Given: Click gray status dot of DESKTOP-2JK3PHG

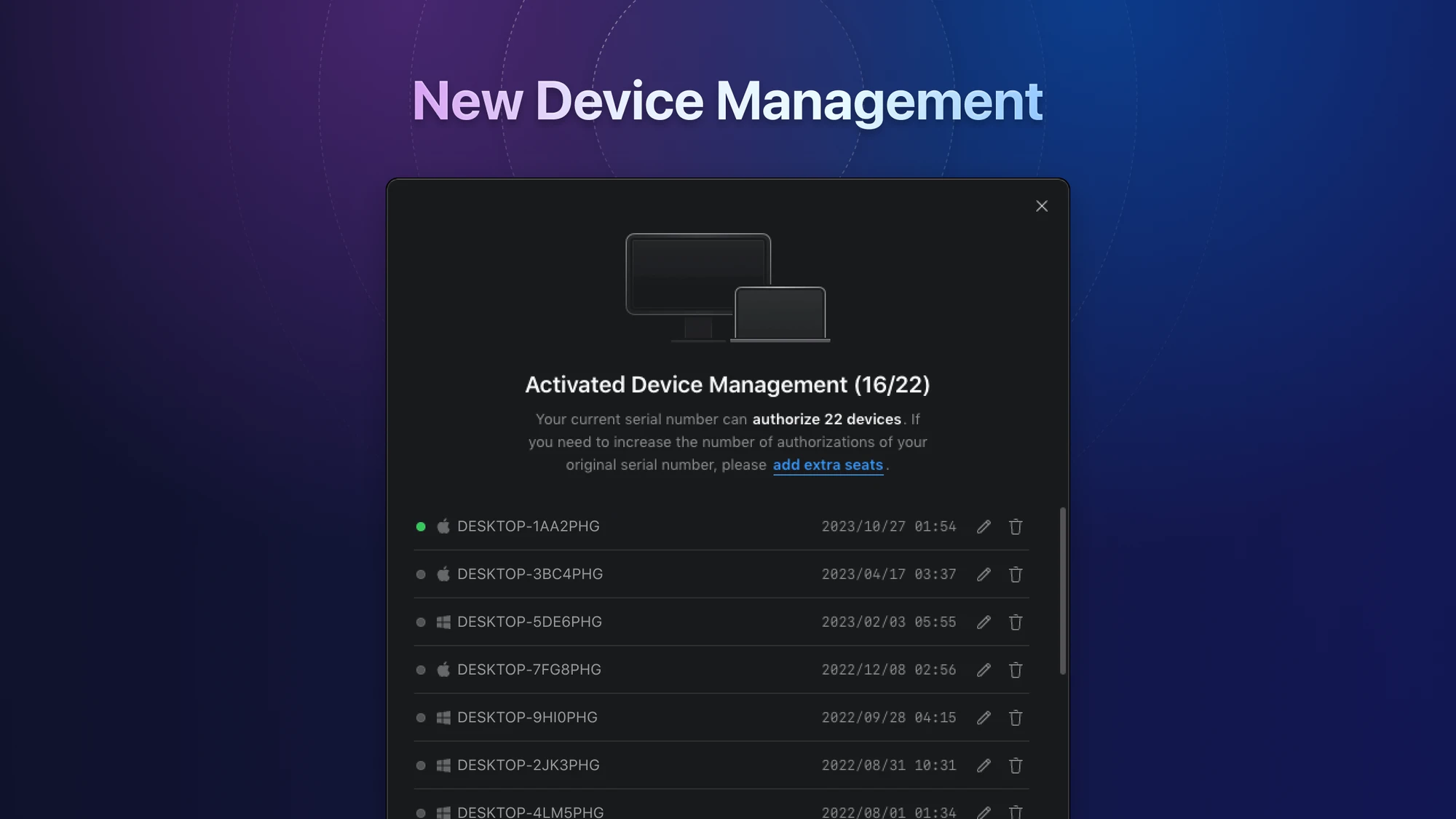Looking at the screenshot, I should (x=421, y=765).
